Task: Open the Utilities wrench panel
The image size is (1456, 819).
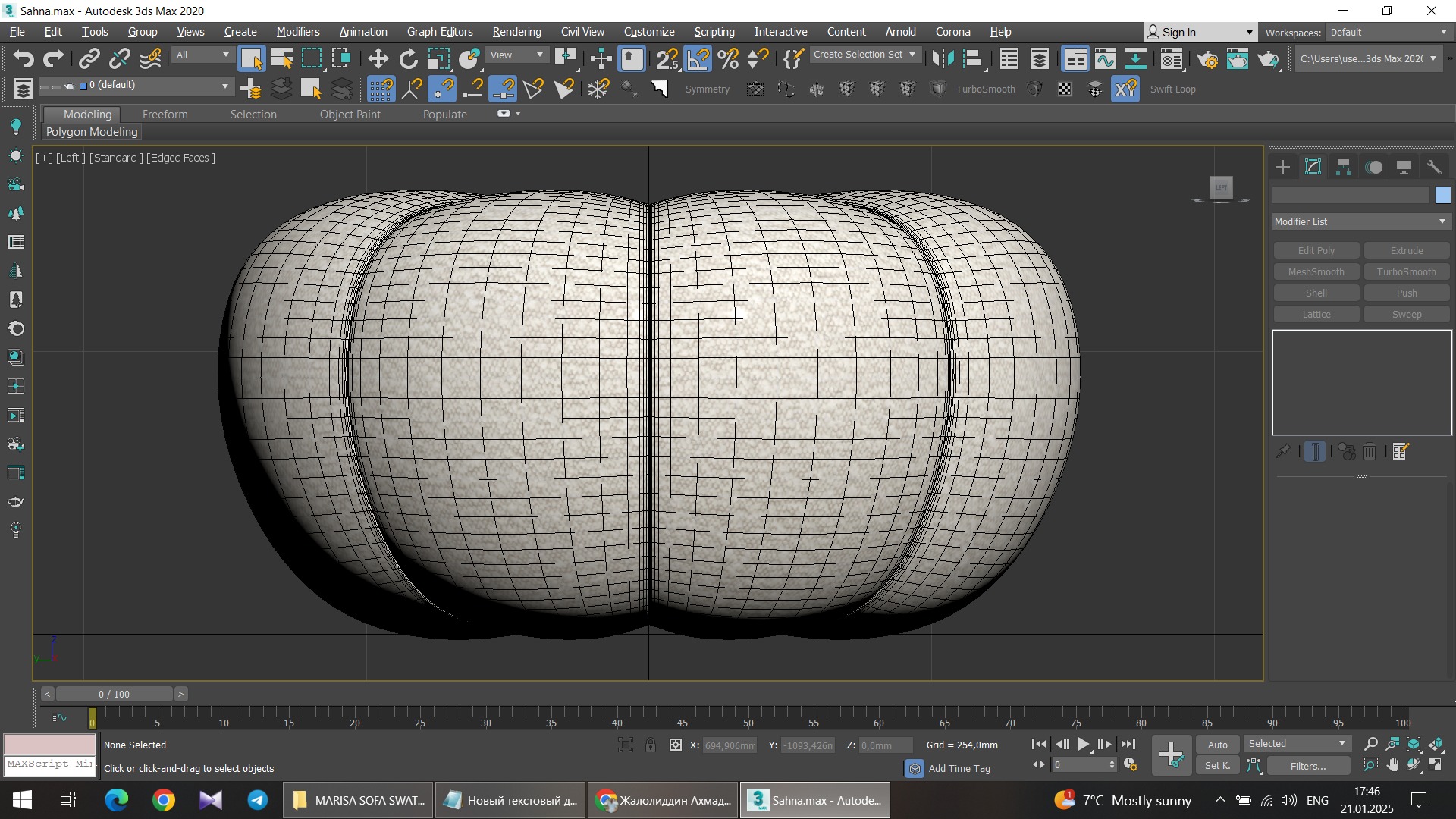Action: point(1433,168)
